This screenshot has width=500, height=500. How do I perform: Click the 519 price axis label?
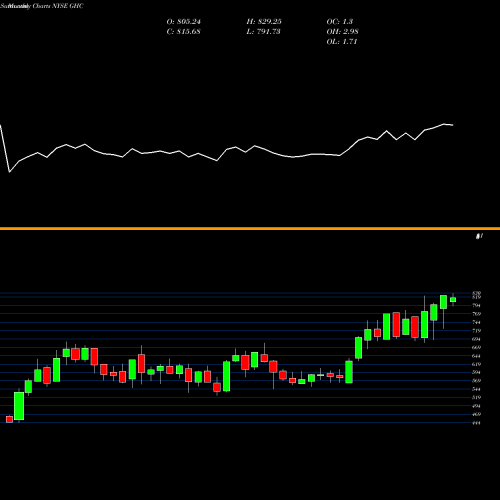[x=476, y=397]
